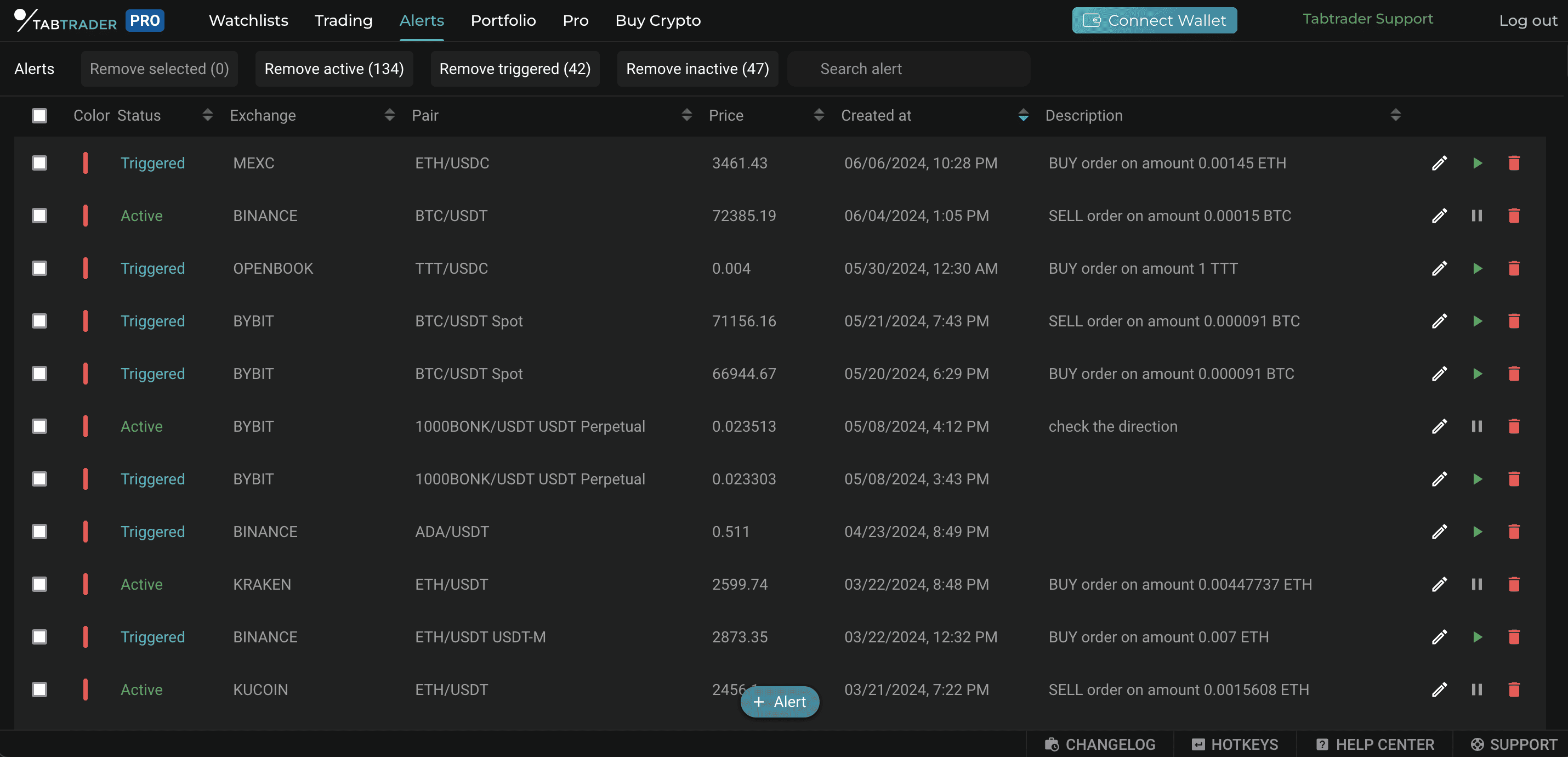Check the OPENBOOK TTT/USDC row checkbox
1568x757 pixels.
pos(39,269)
